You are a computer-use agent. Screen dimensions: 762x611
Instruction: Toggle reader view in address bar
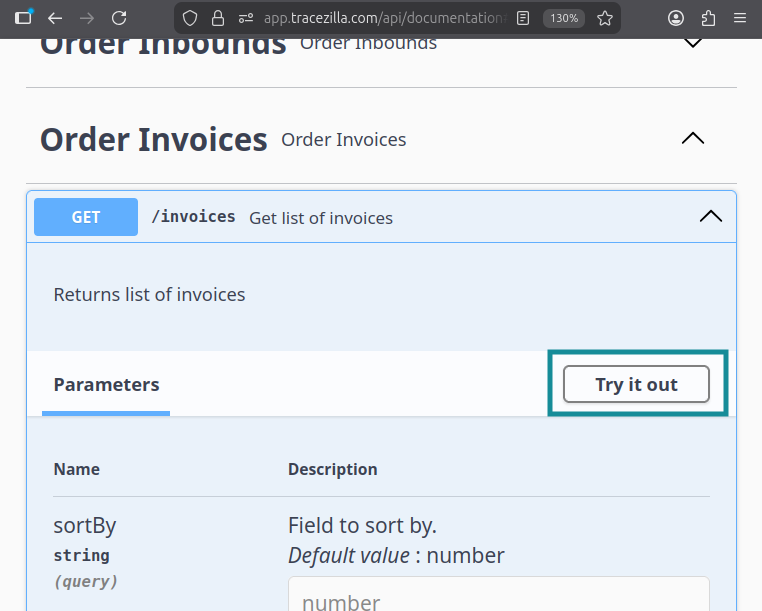pyautogui.click(x=523, y=18)
